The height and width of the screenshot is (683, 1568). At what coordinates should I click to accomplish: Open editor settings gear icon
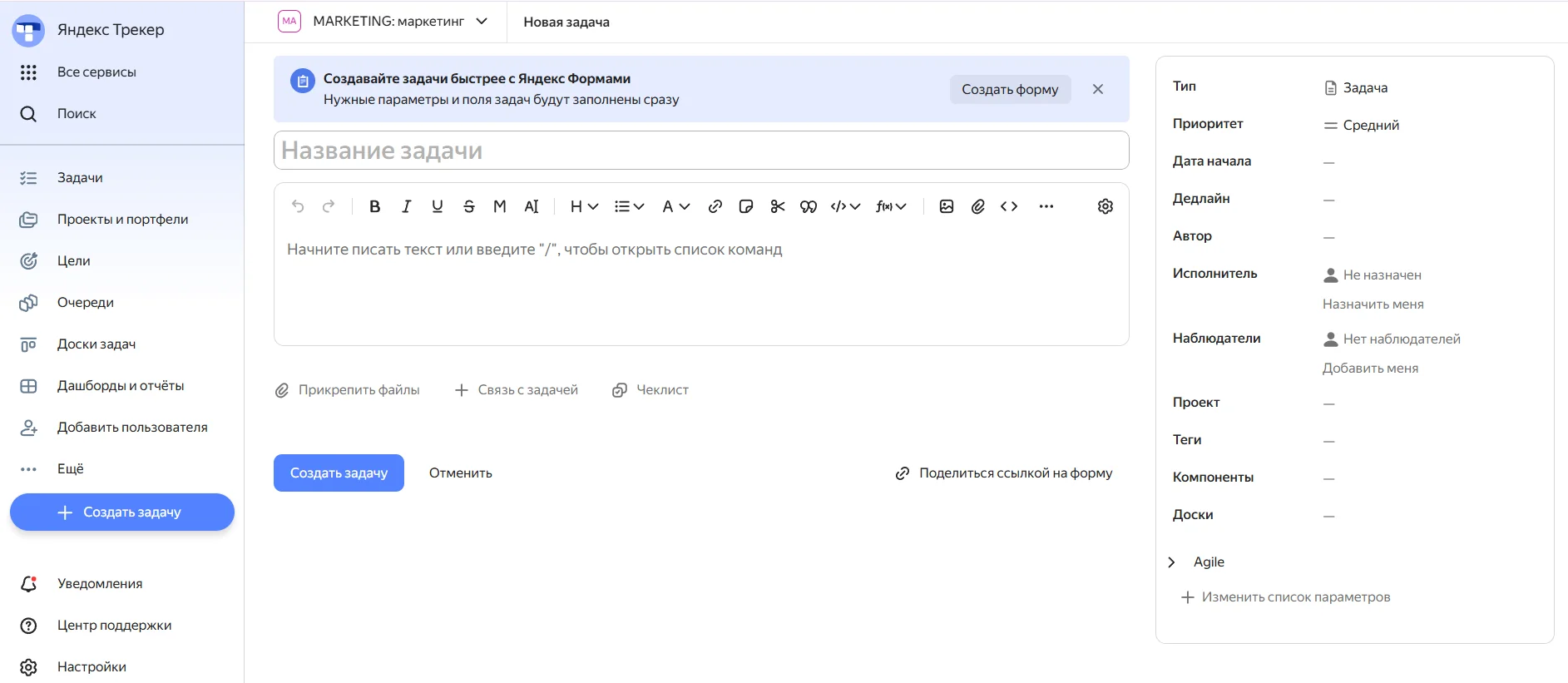pos(1105,206)
